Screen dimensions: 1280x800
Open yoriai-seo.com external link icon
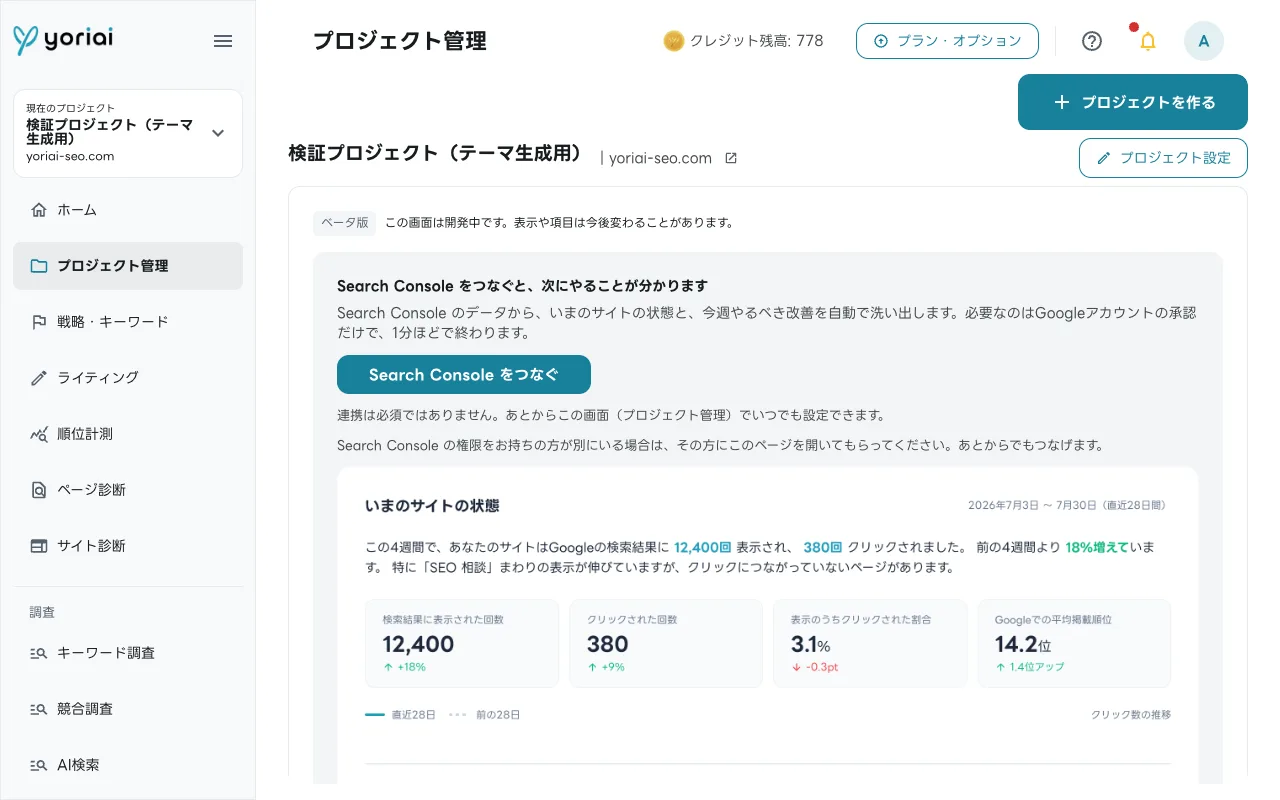pos(731,158)
